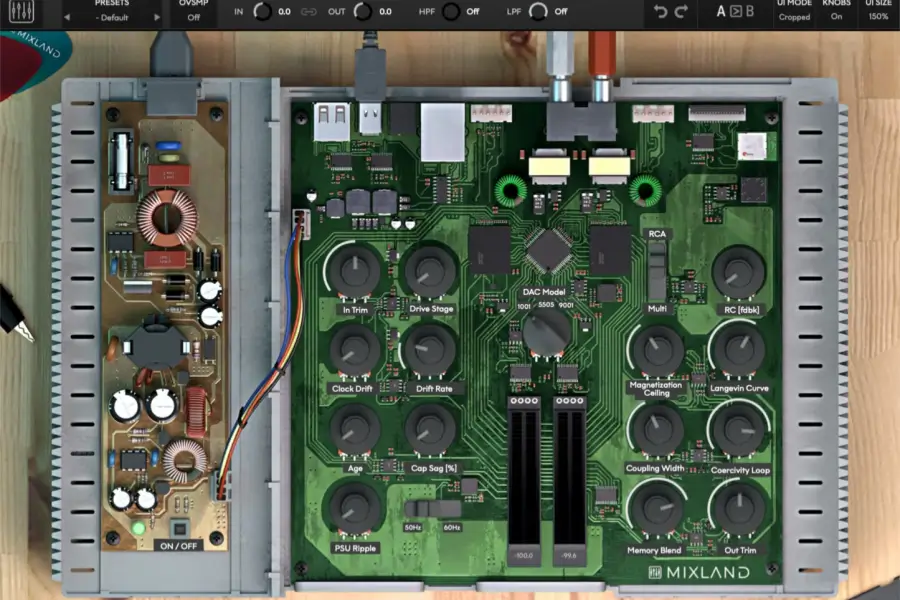This screenshot has width=900, height=600.
Task: Toggle the KNOBS On setting
Action: pyautogui.click(x=836, y=11)
